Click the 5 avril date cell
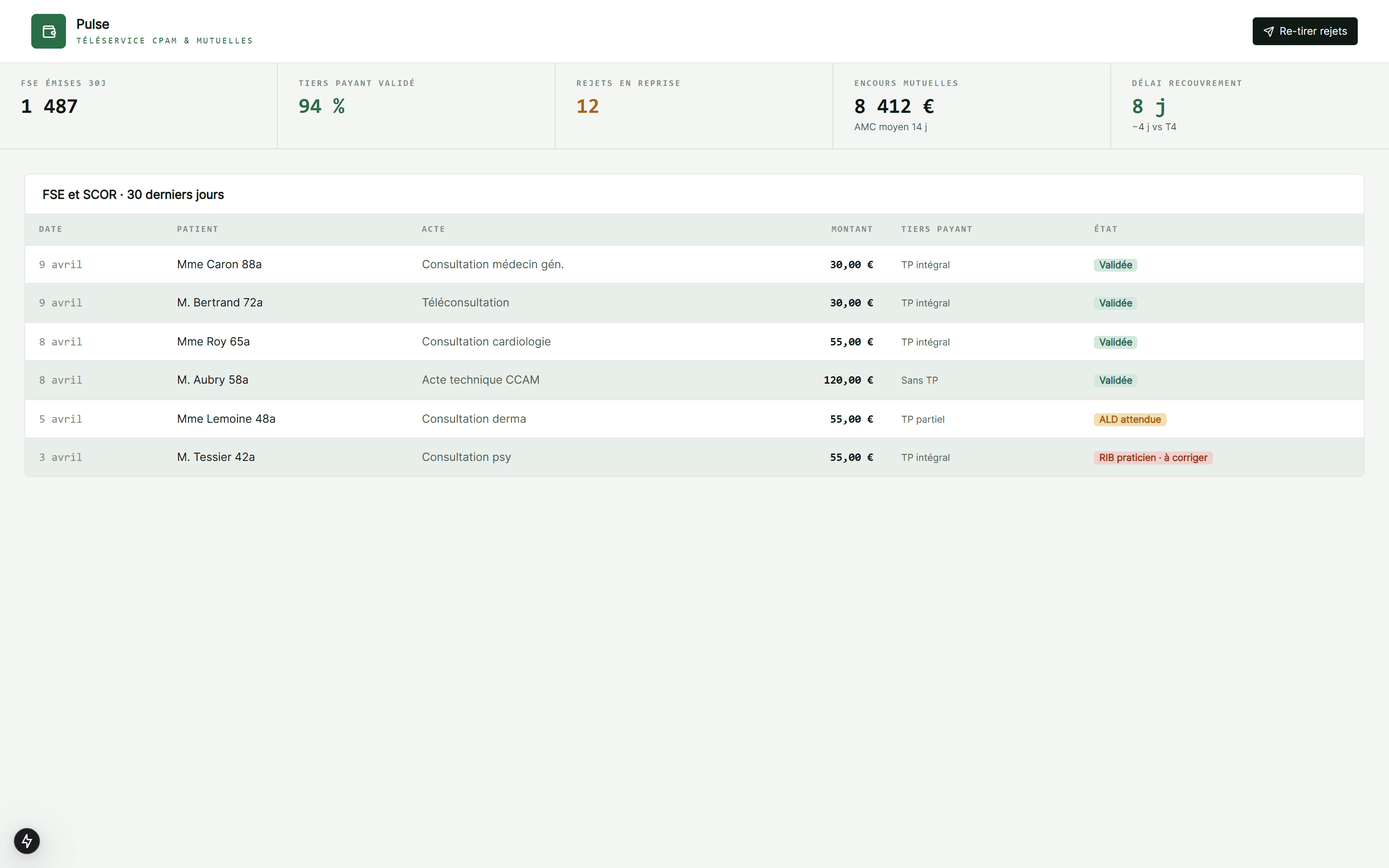 [60, 420]
